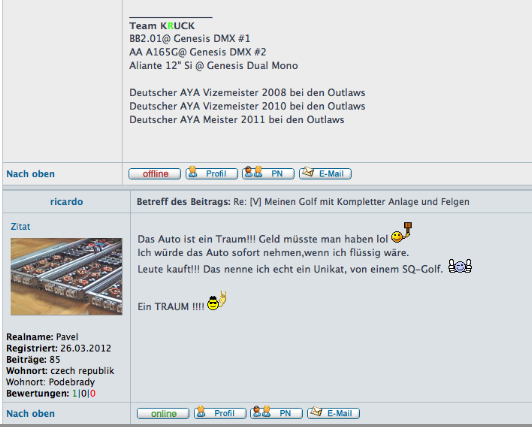Click E-Mail button next to offline status

[x=325, y=174]
